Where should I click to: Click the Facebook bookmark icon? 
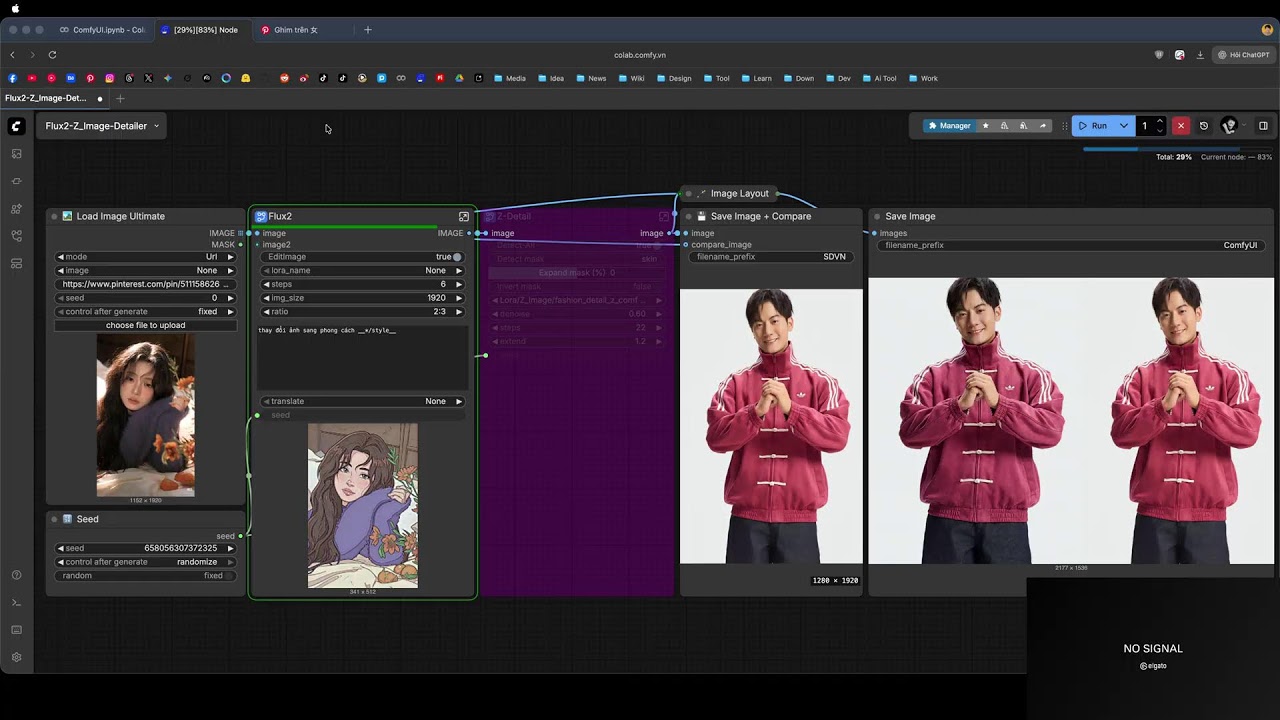point(13,78)
